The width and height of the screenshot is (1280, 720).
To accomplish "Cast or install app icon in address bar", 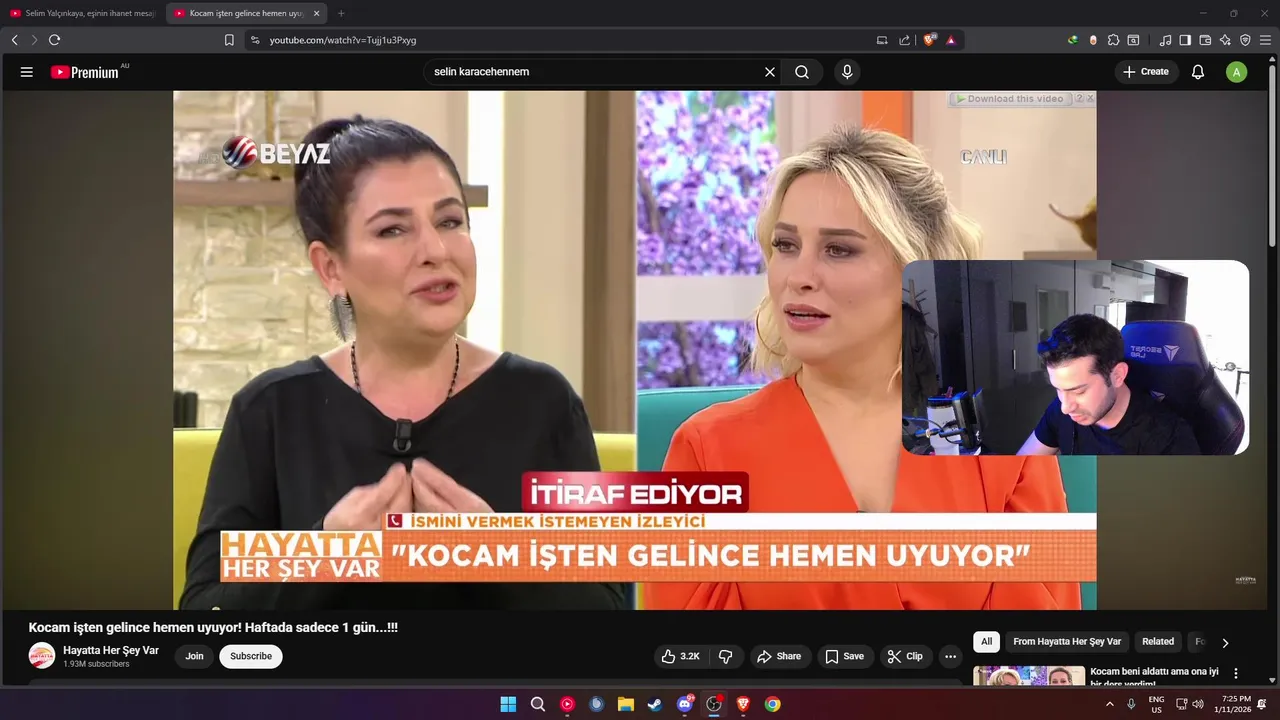I will 882,40.
